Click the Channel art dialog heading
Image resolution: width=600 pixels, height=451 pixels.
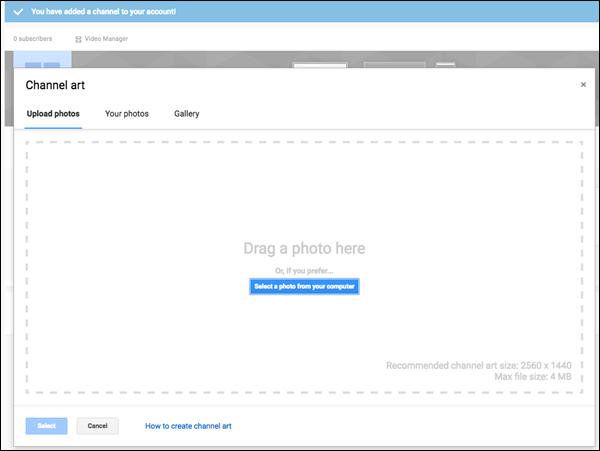(55, 85)
